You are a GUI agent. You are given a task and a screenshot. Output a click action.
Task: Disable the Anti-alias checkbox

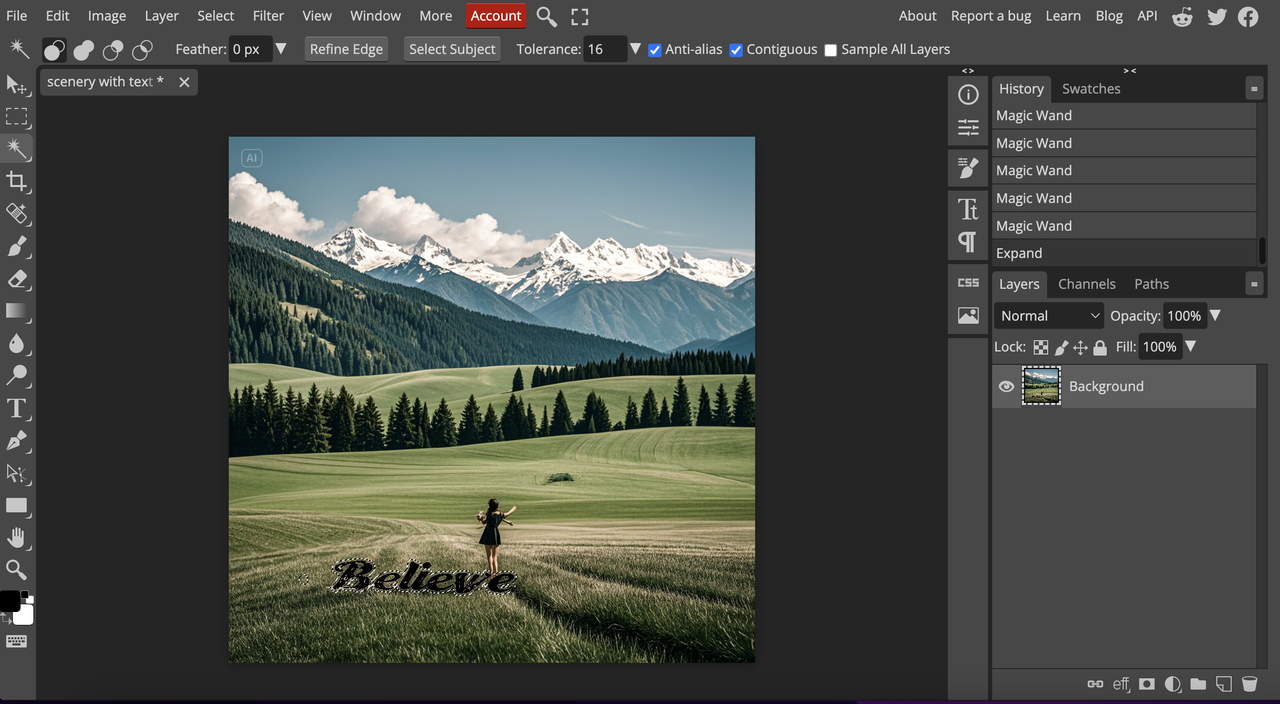[x=655, y=50]
